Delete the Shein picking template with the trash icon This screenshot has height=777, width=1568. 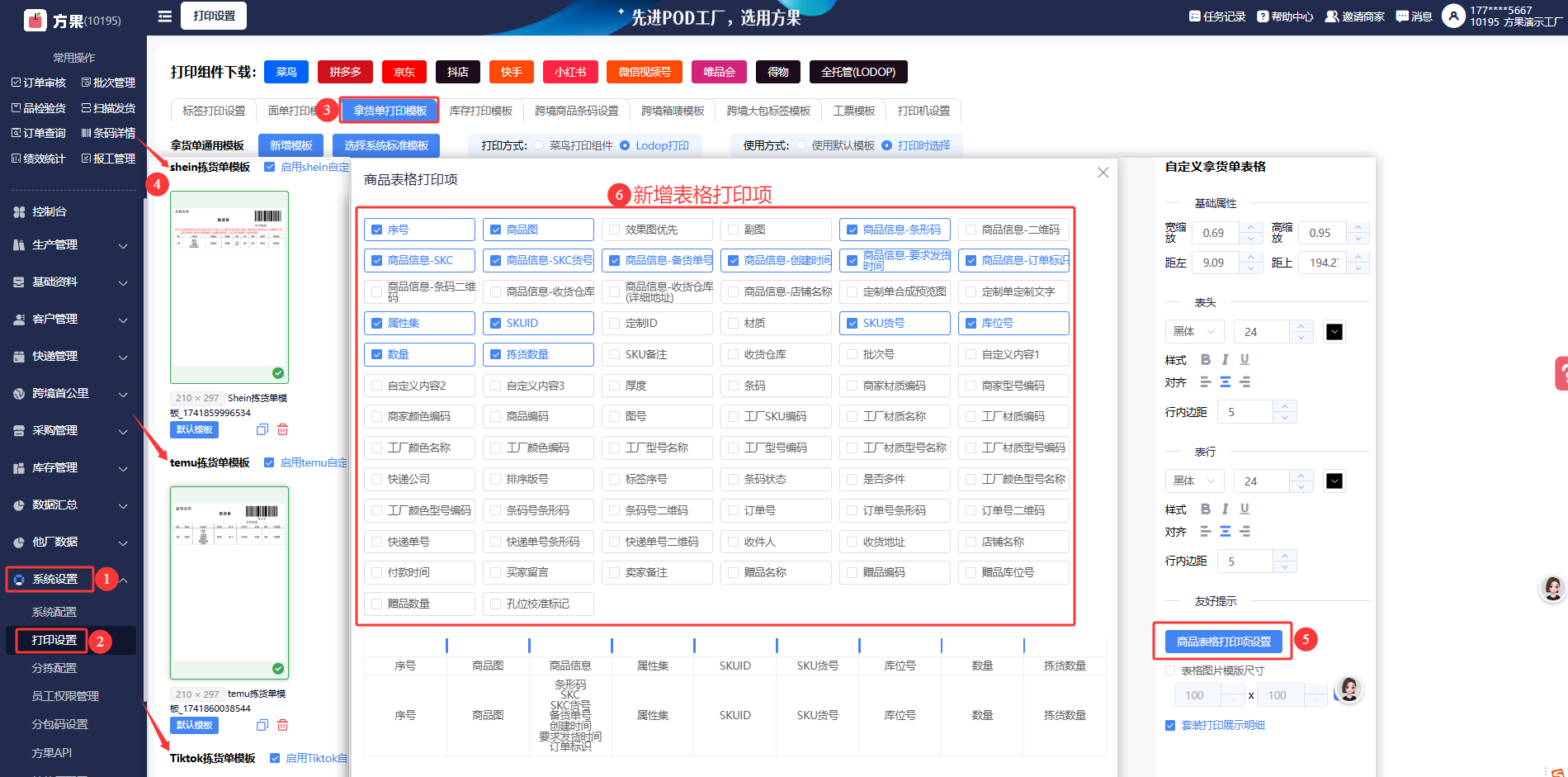tap(282, 429)
